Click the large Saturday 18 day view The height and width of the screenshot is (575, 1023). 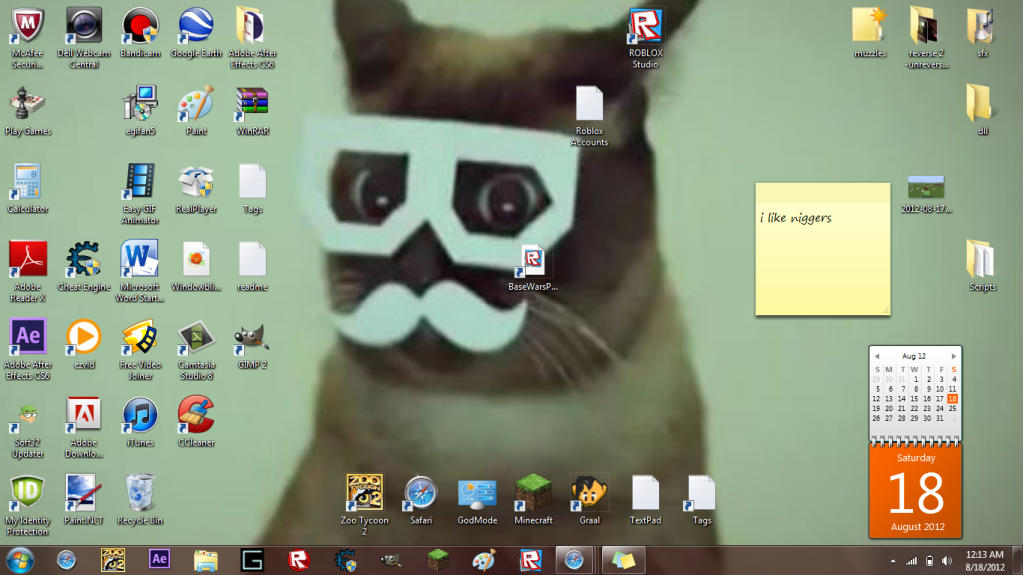[x=915, y=491]
